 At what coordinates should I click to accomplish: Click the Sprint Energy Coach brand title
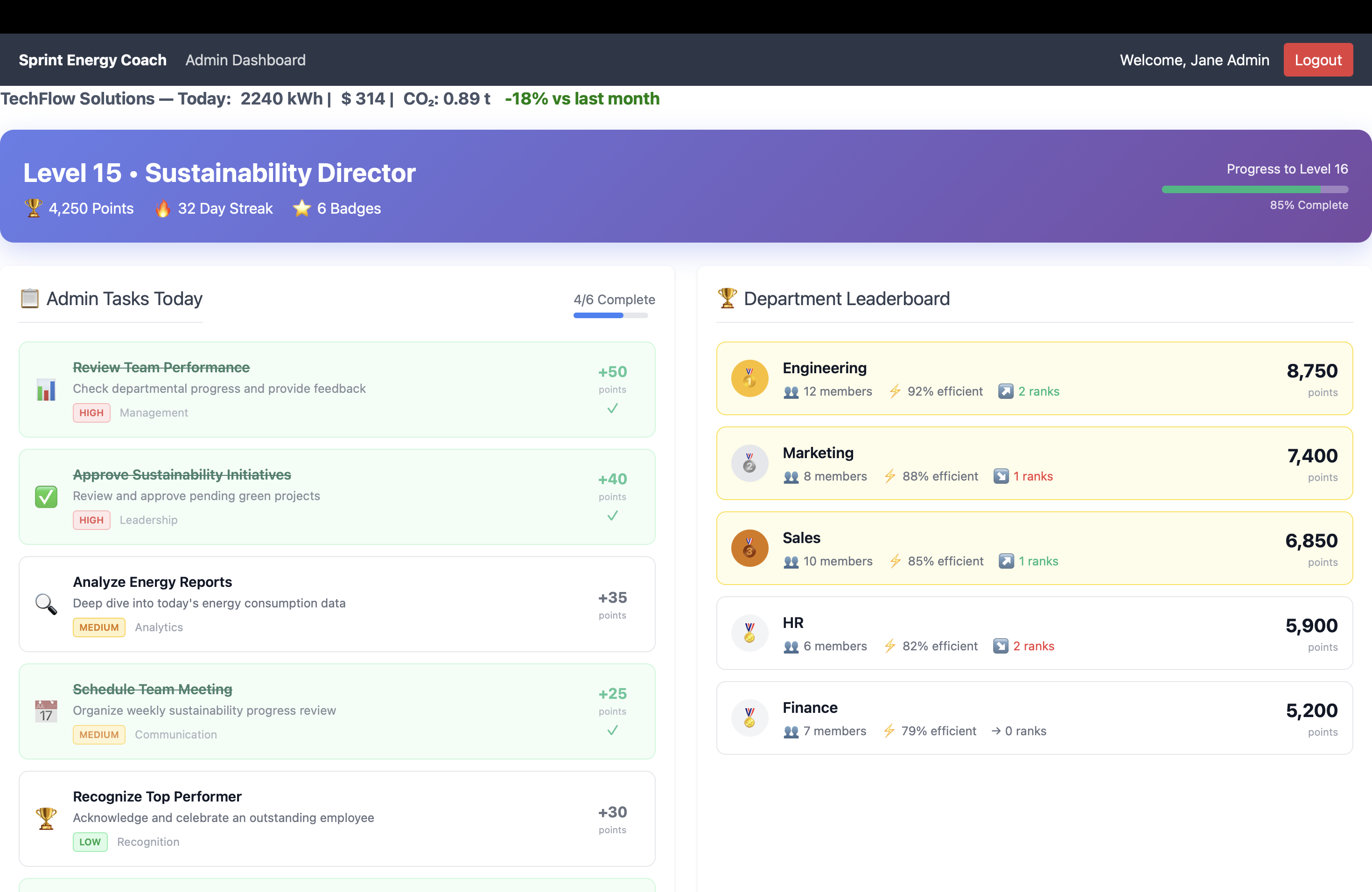[93, 60]
